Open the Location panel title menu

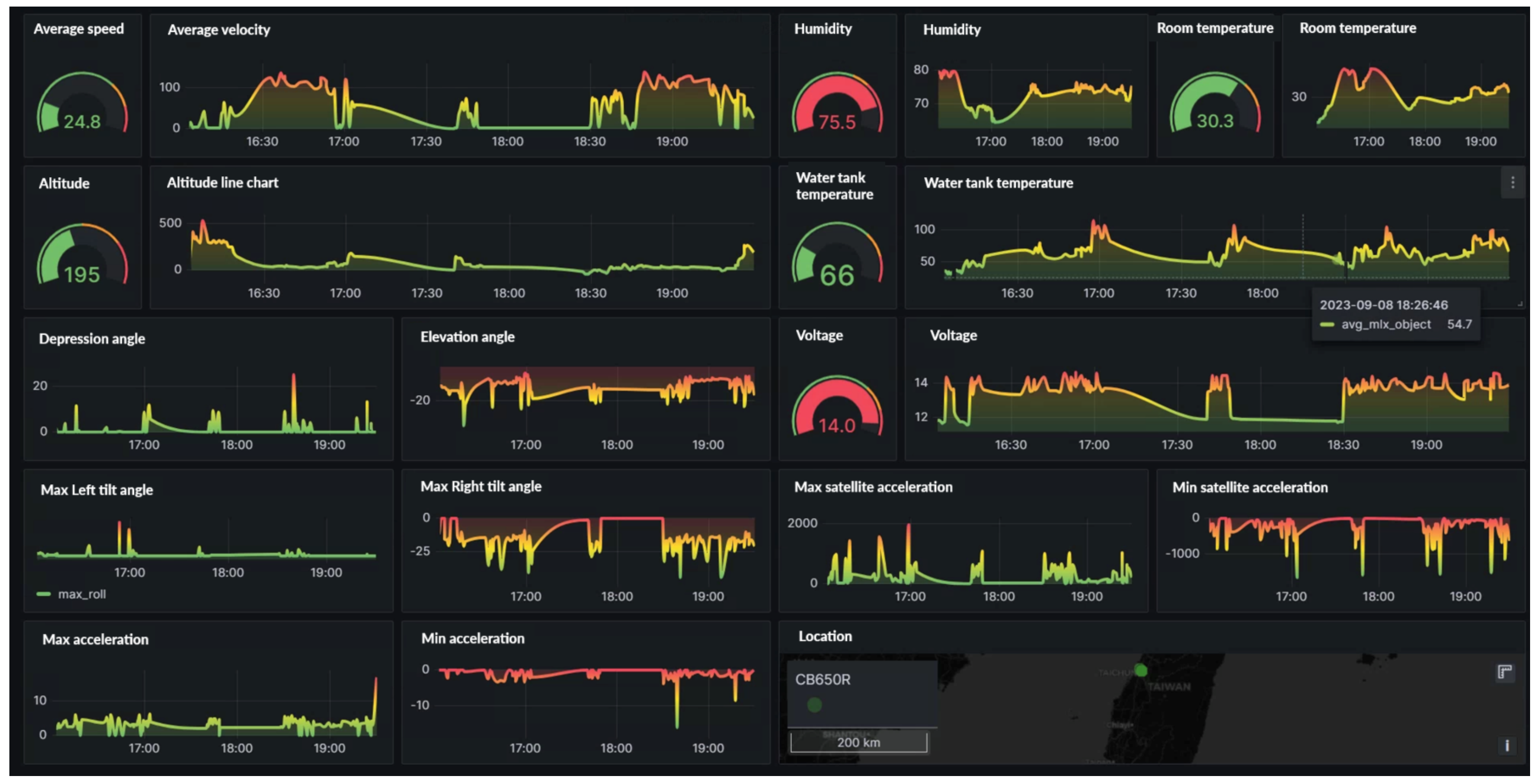point(825,636)
